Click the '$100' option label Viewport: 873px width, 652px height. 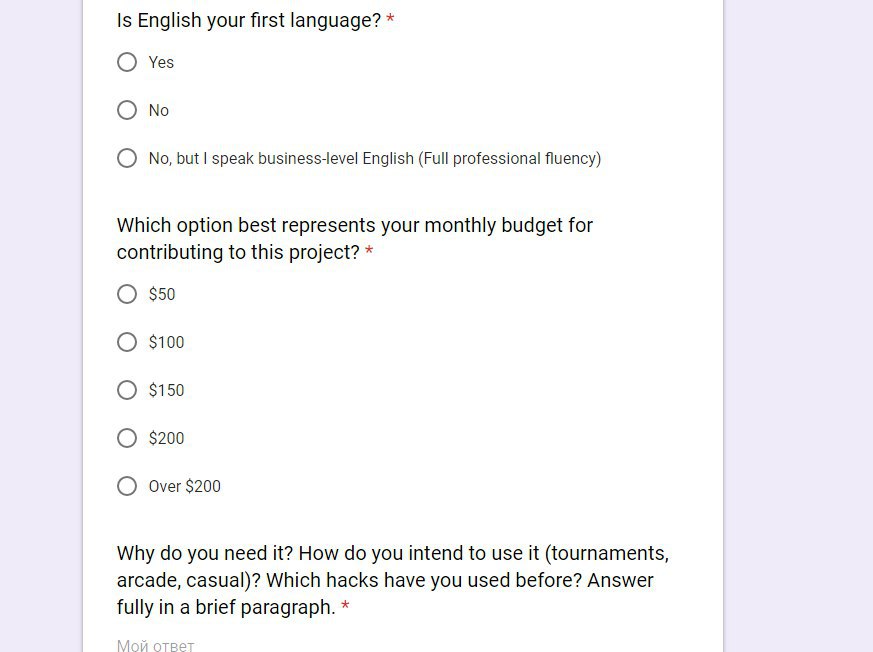click(166, 342)
